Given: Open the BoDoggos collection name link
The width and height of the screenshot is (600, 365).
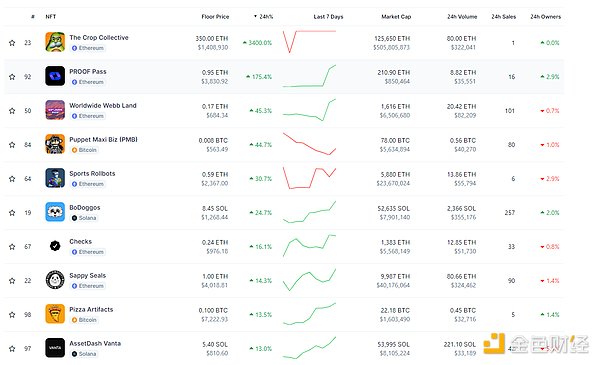Looking at the screenshot, I should (x=85, y=207).
